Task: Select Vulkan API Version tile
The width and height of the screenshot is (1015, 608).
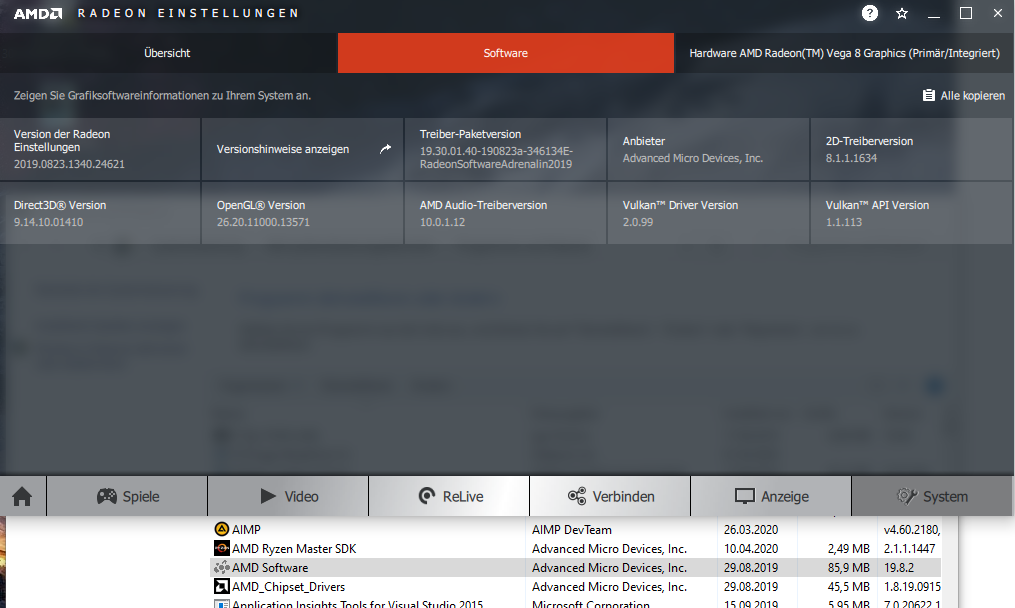Action: point(911,213)
